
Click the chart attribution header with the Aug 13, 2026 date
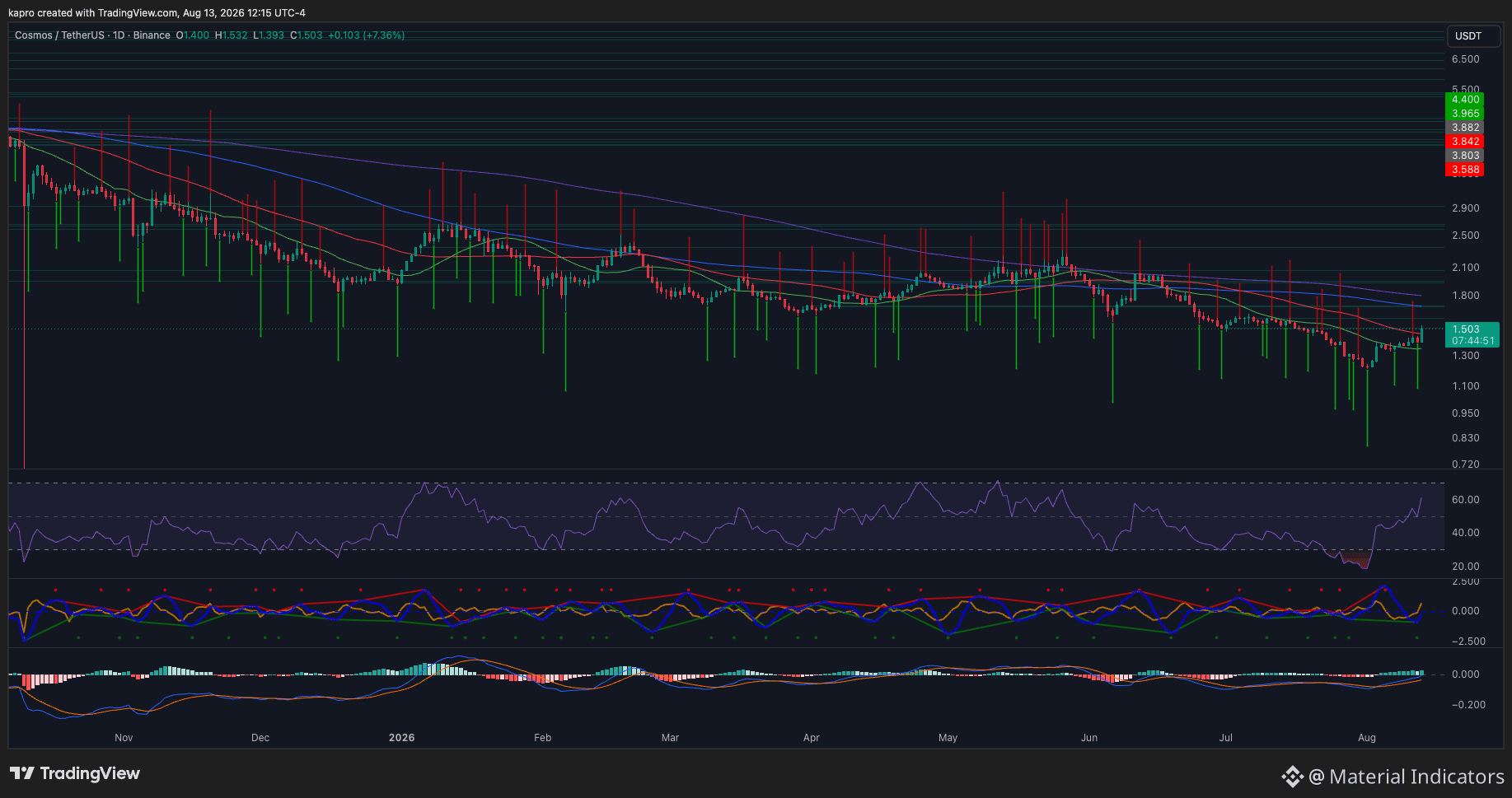[157, 12]
